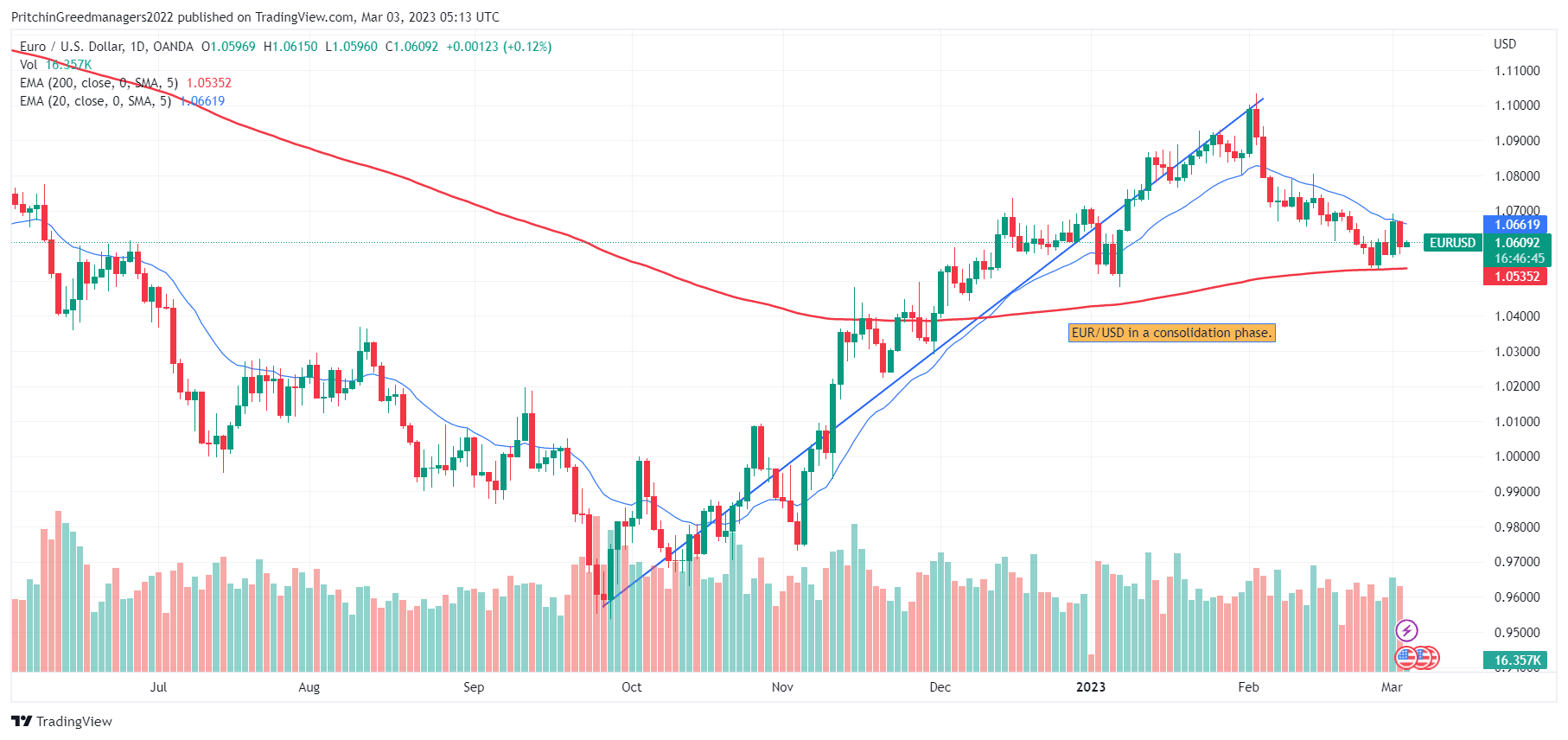Click the 1.10000 price axis label
The image size is (1568, 740).
click(1517, 105)
